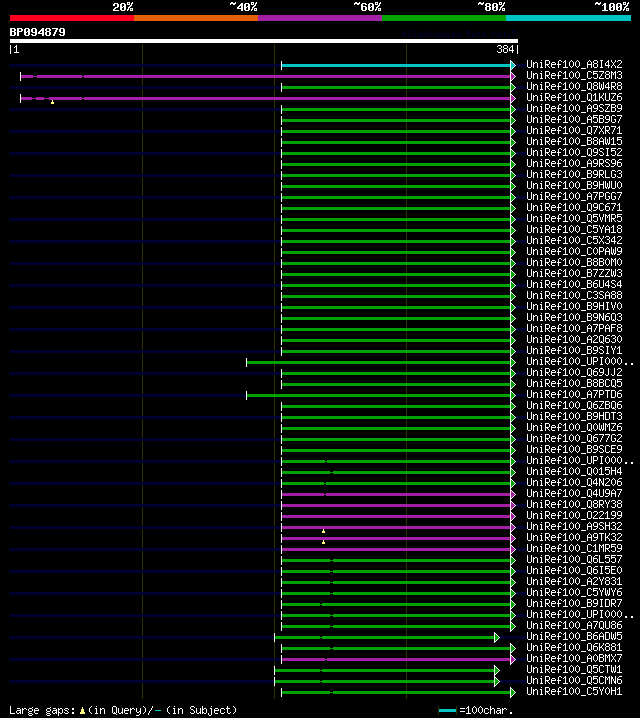The image size is (640, 718).
Task: Select hit label UniRef100_Q6ZBQ6
Action: pos(574,405)
